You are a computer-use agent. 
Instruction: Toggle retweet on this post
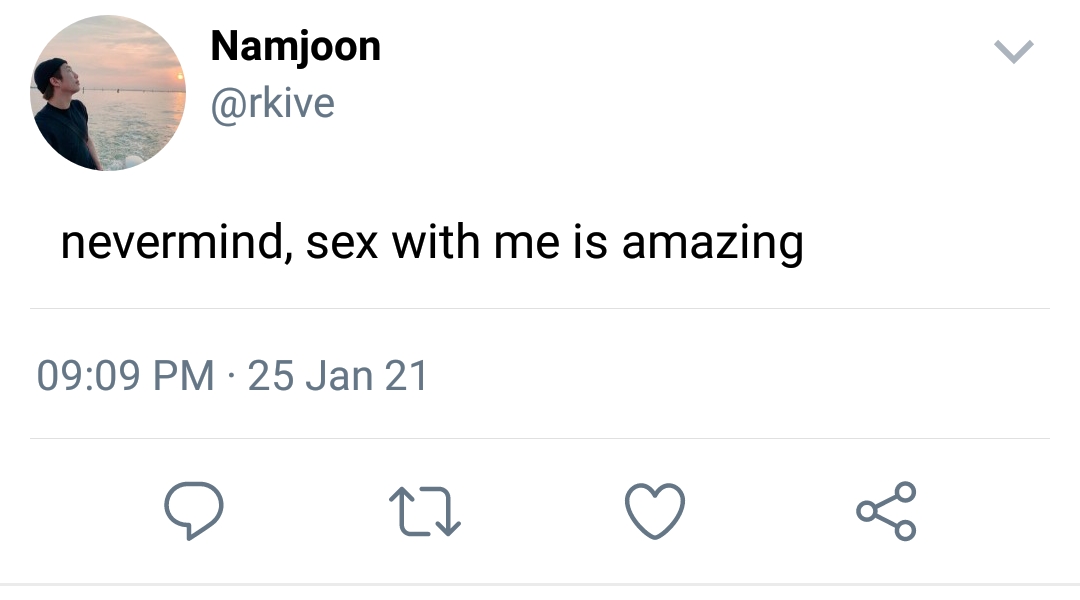[424, 511]
